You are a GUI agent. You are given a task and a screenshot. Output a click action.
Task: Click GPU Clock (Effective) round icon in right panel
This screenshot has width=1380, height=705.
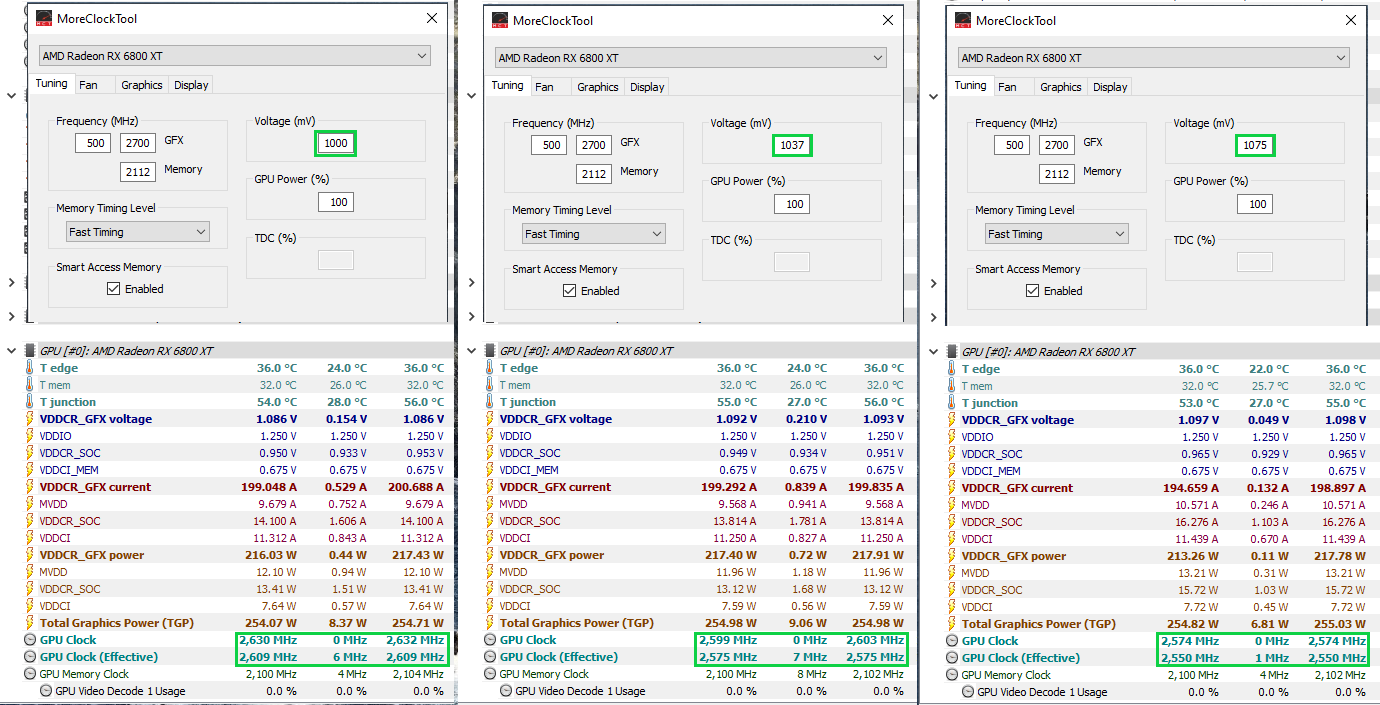coord(951,658)
